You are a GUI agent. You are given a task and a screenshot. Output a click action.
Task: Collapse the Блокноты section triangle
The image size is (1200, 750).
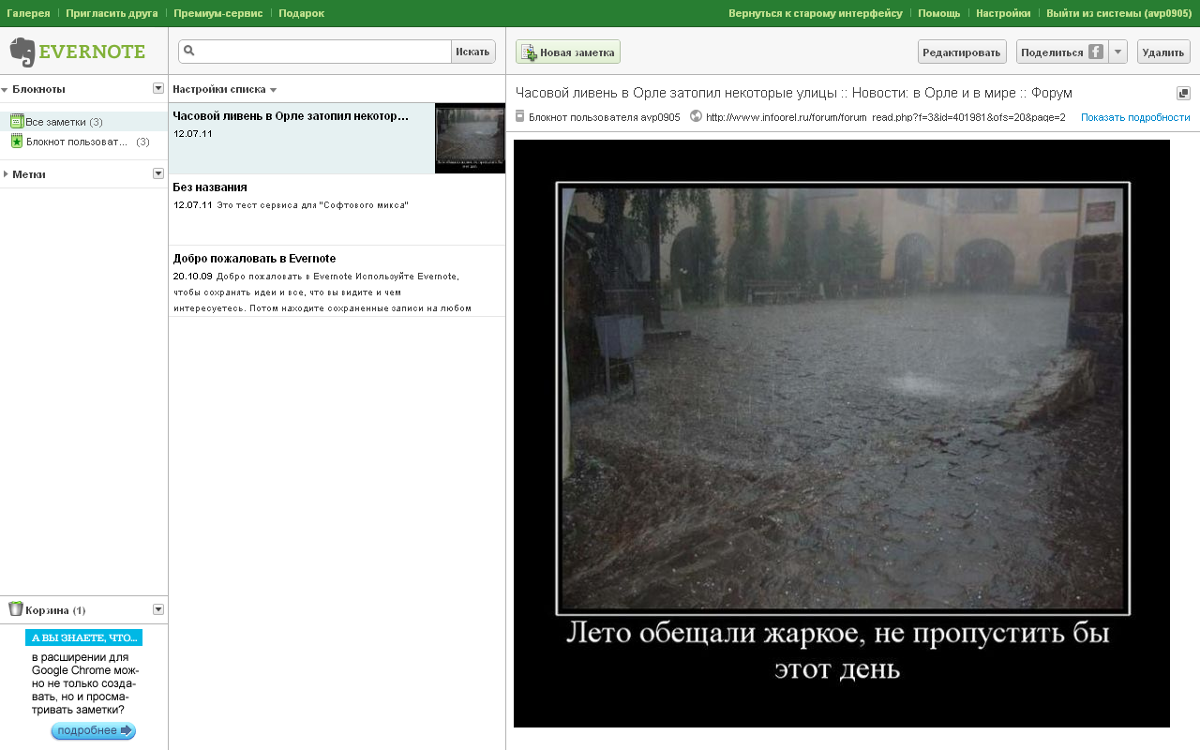(6, 89)
